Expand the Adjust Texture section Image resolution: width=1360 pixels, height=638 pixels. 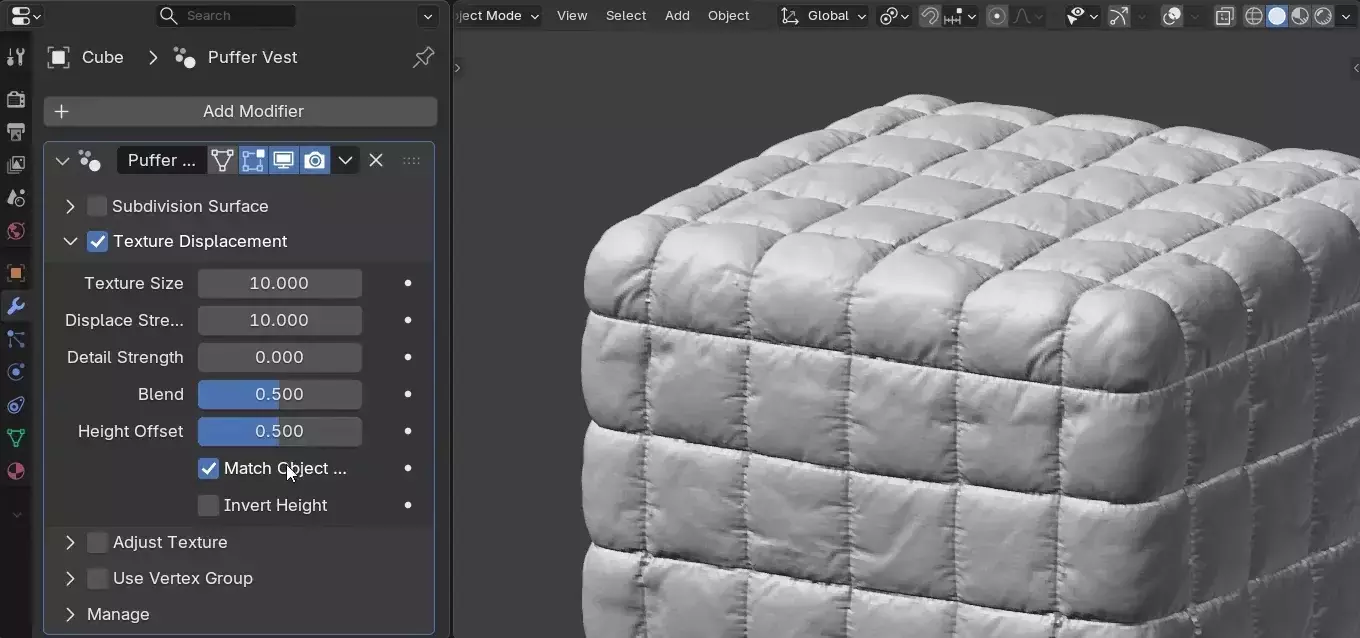pos(70,542)
